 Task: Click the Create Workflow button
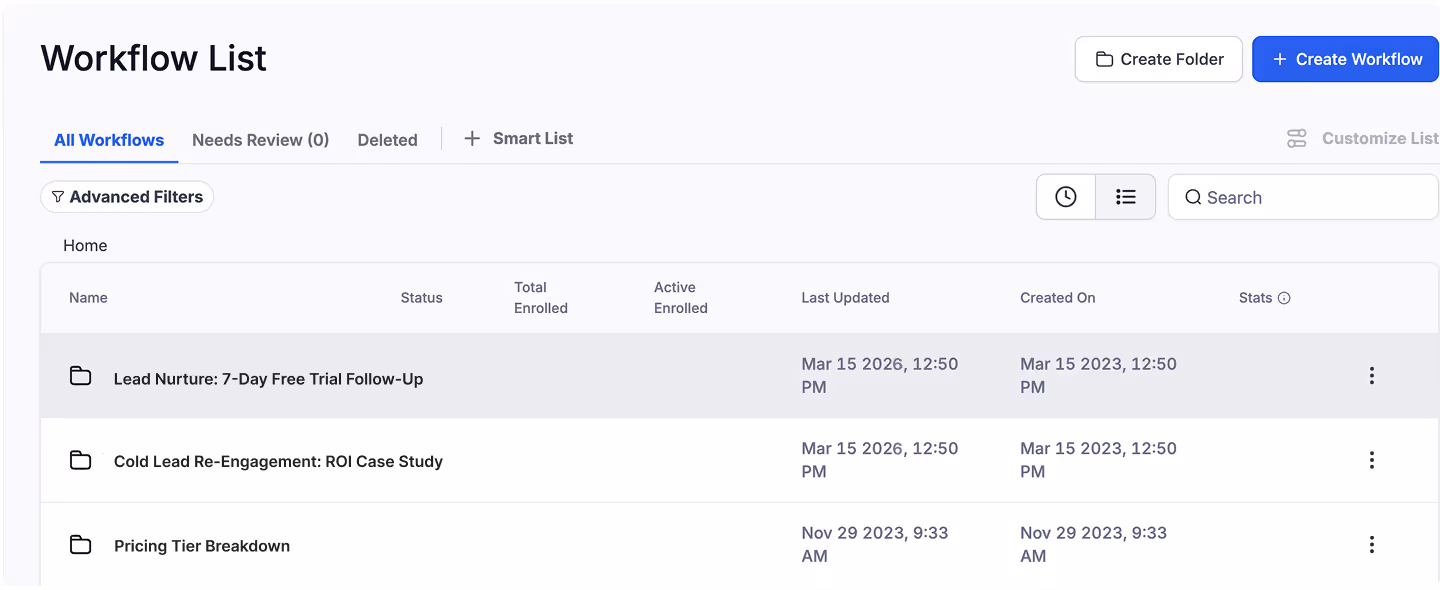click(1345, 60)
